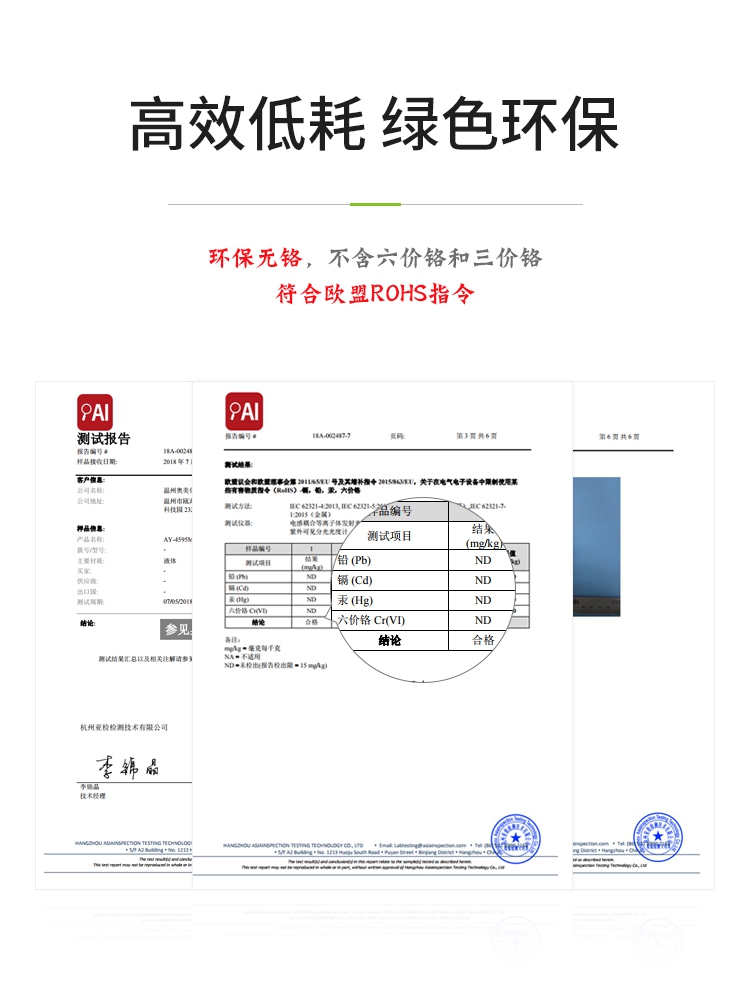Click the magnified 六价铬 Cr(VI) row label

tap(371, 620)
